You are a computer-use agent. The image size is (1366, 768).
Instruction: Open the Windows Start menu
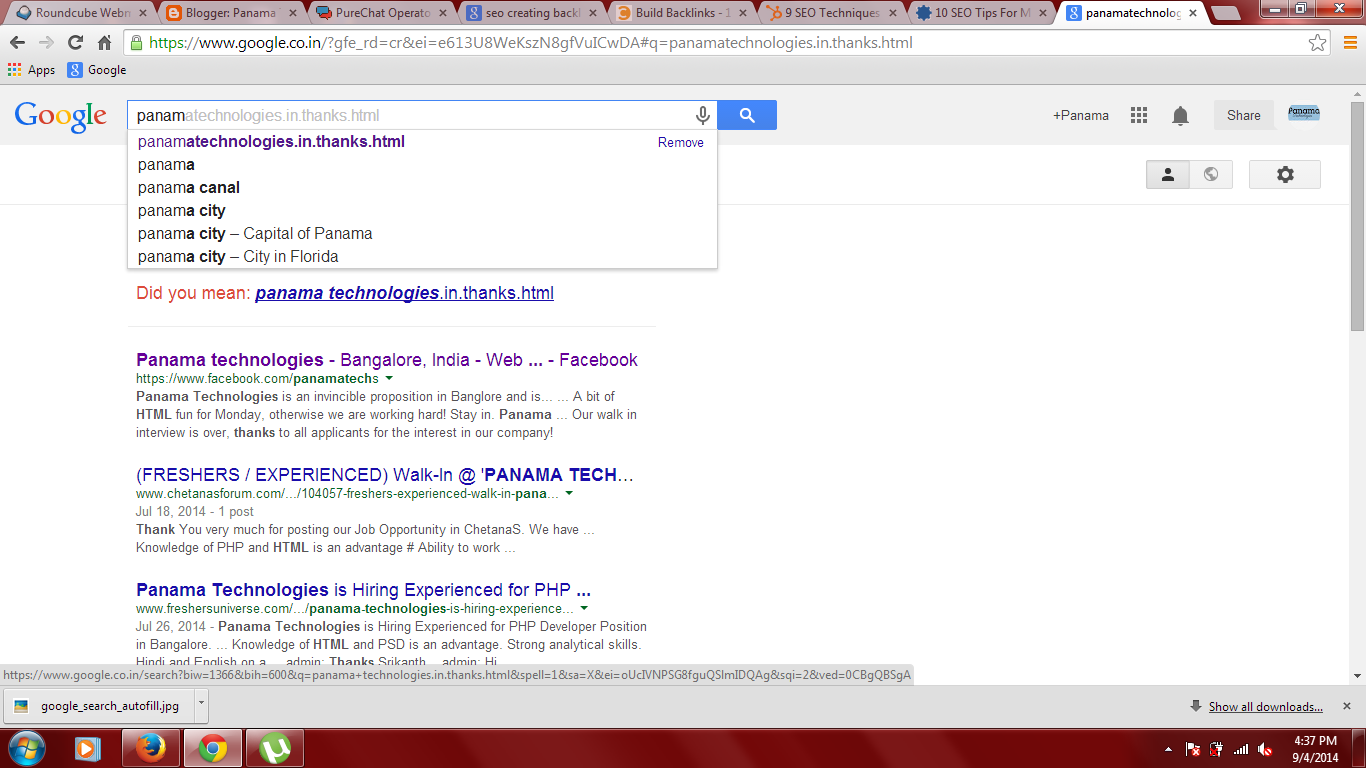pyautogui.click(x=26, y=748)
